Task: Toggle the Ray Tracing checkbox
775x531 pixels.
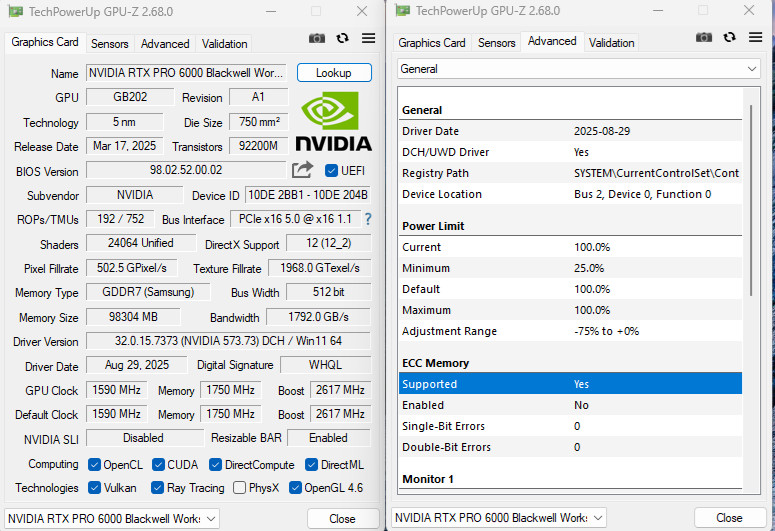Action: (x=158, y=488)
